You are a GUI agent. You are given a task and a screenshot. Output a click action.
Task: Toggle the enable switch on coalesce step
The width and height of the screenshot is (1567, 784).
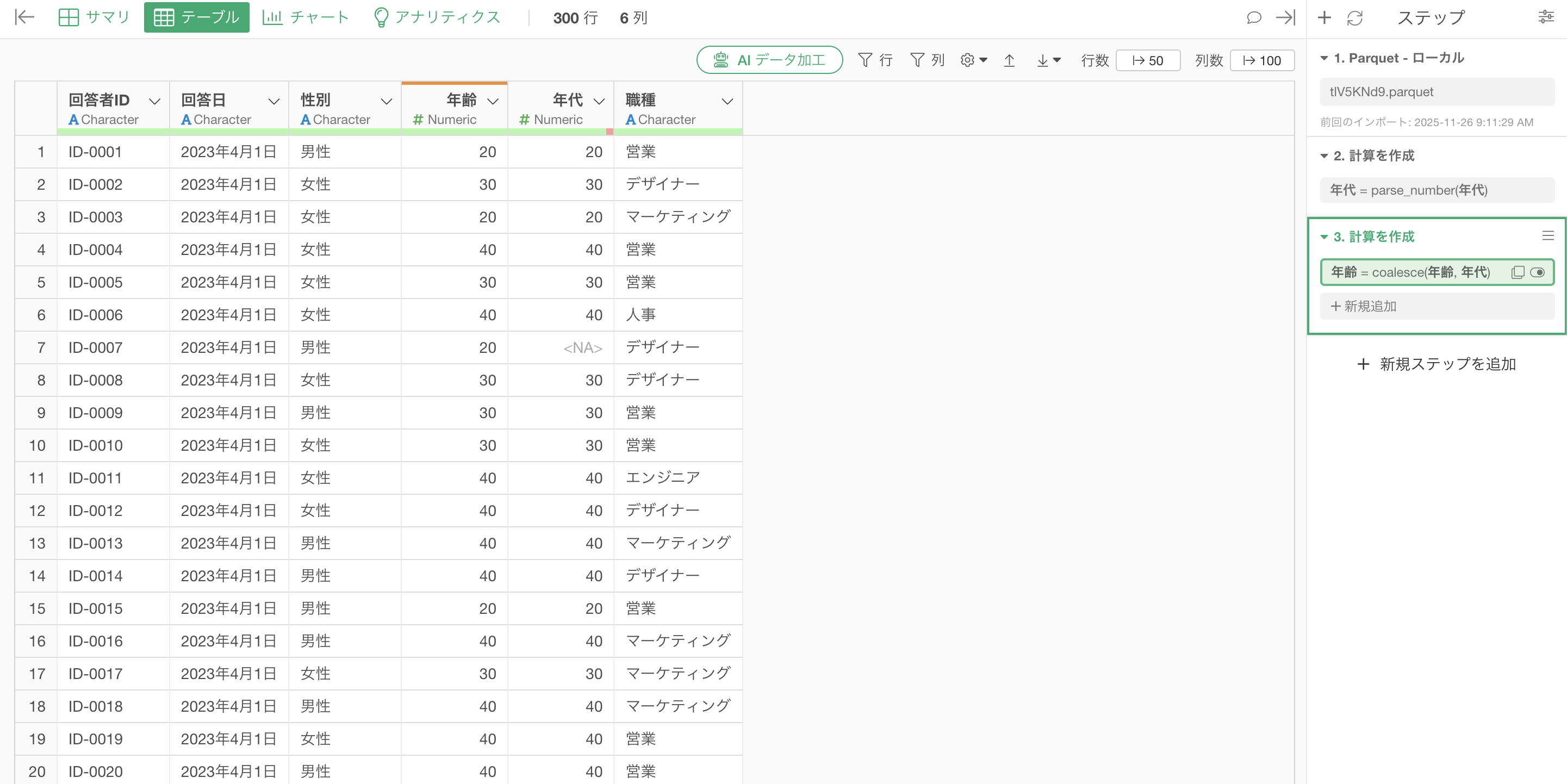click(x=1537, y=272)
